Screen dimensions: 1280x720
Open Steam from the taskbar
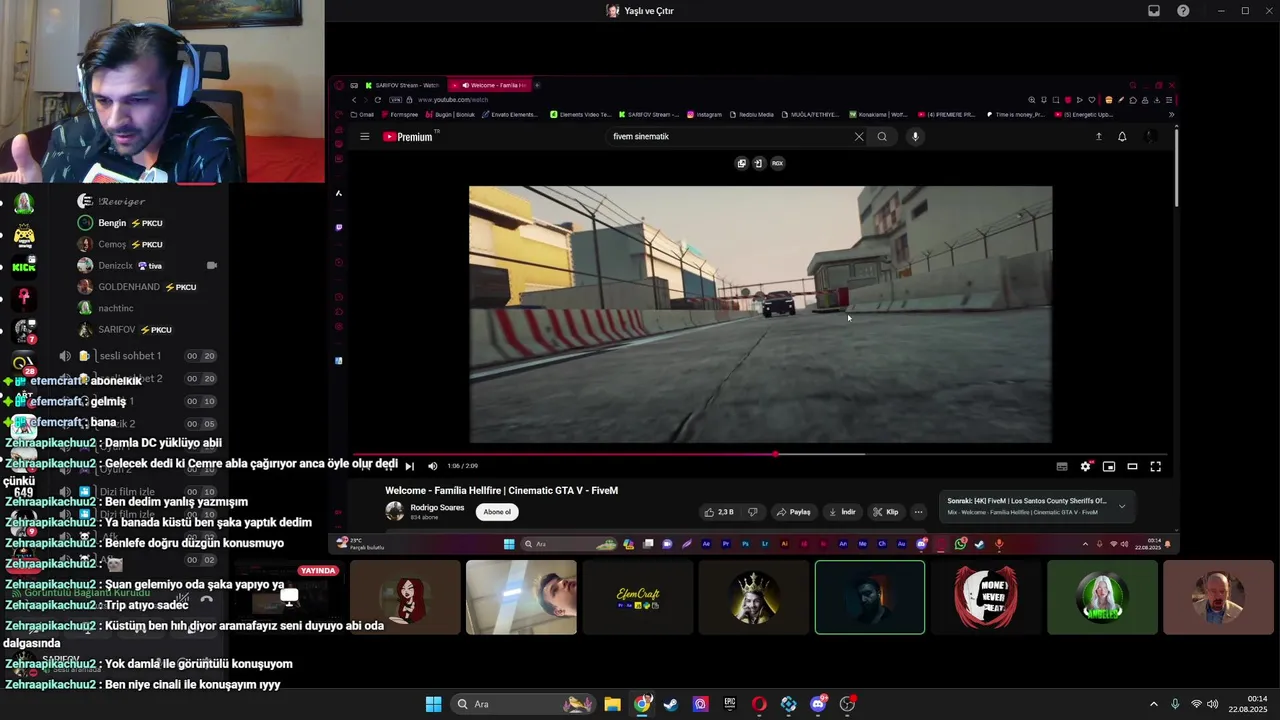(x=671, y=704)
